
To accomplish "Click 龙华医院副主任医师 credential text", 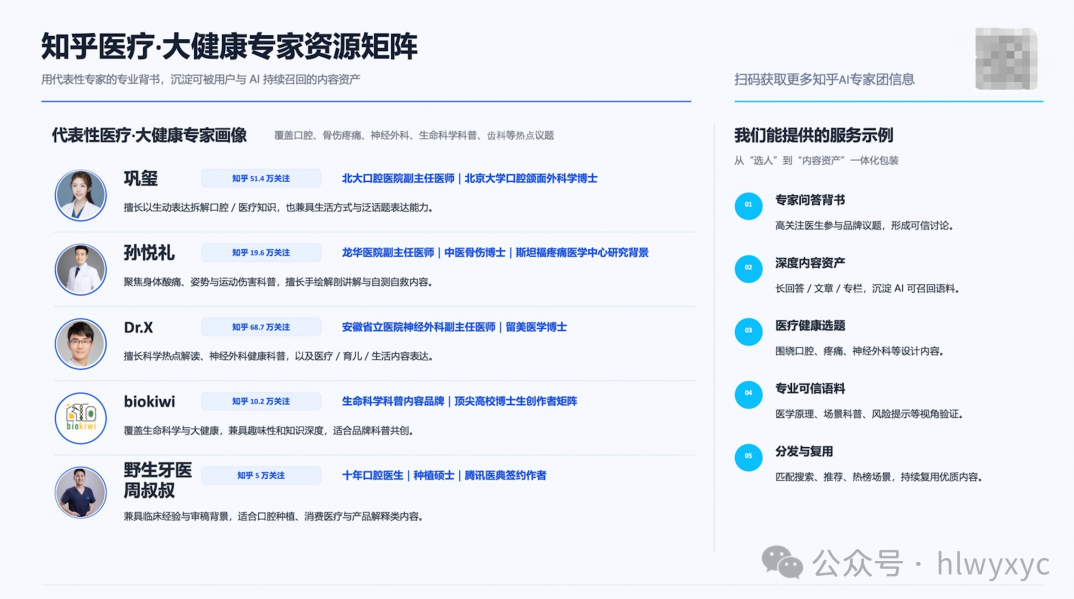I will pyautogui.click(x=388, y=253).
